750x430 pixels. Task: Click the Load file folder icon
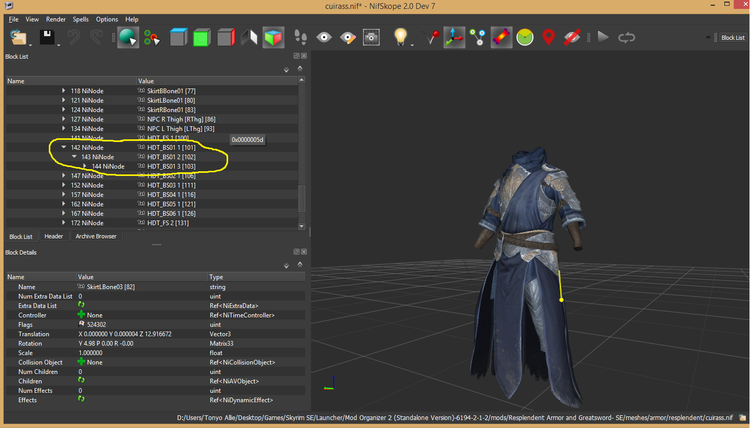pos(19,37)
